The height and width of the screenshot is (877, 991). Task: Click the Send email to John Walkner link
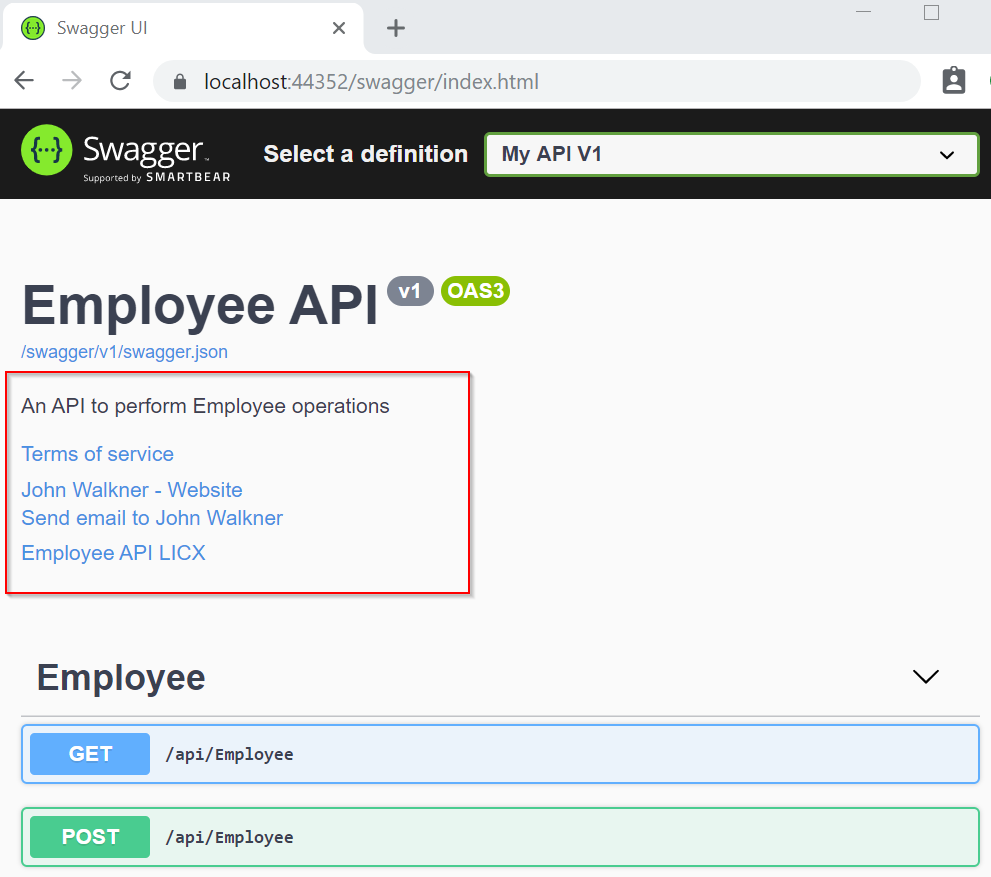(151, 518)
